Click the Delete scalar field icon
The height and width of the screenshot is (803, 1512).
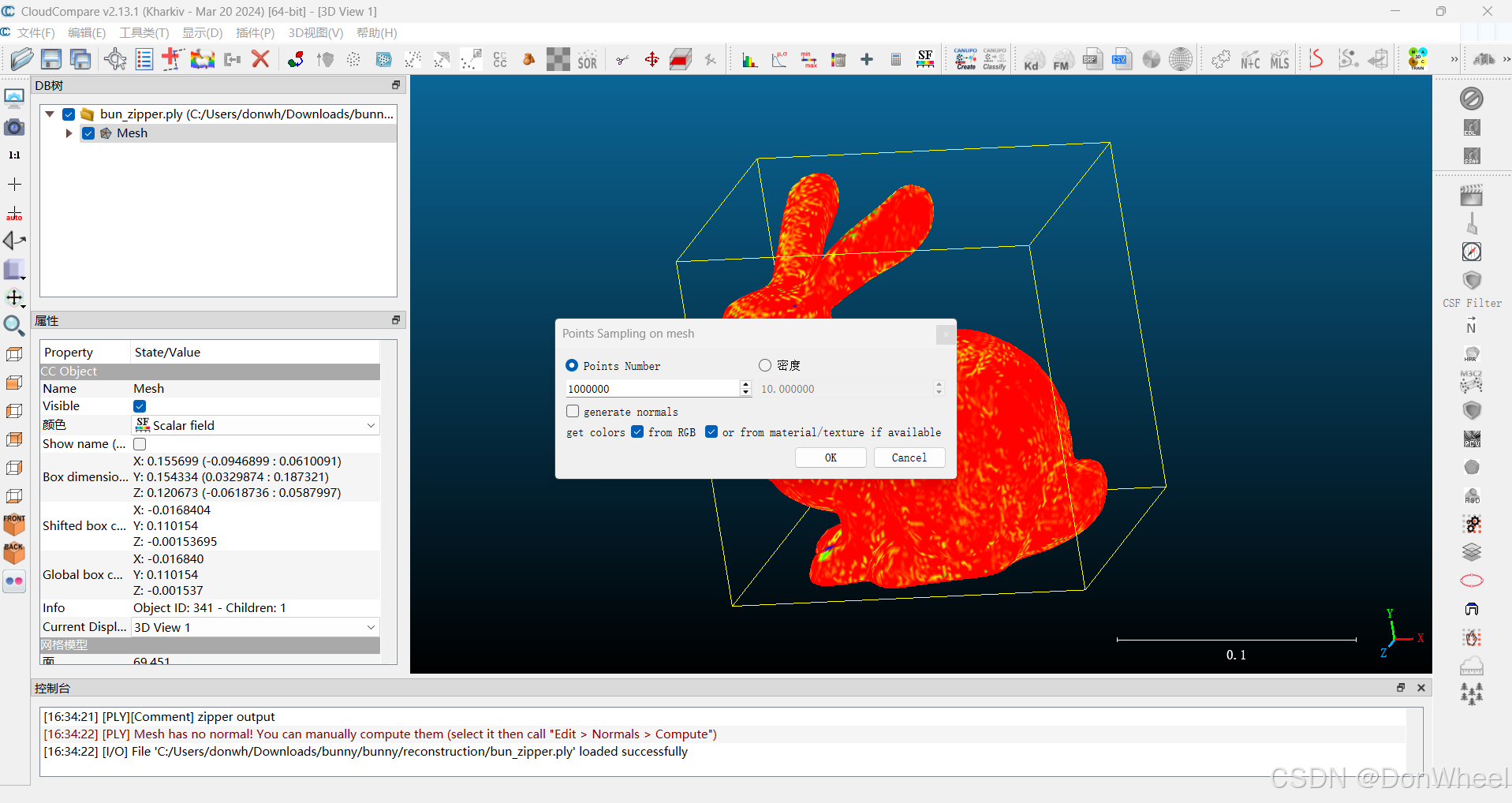coord(838,60)
